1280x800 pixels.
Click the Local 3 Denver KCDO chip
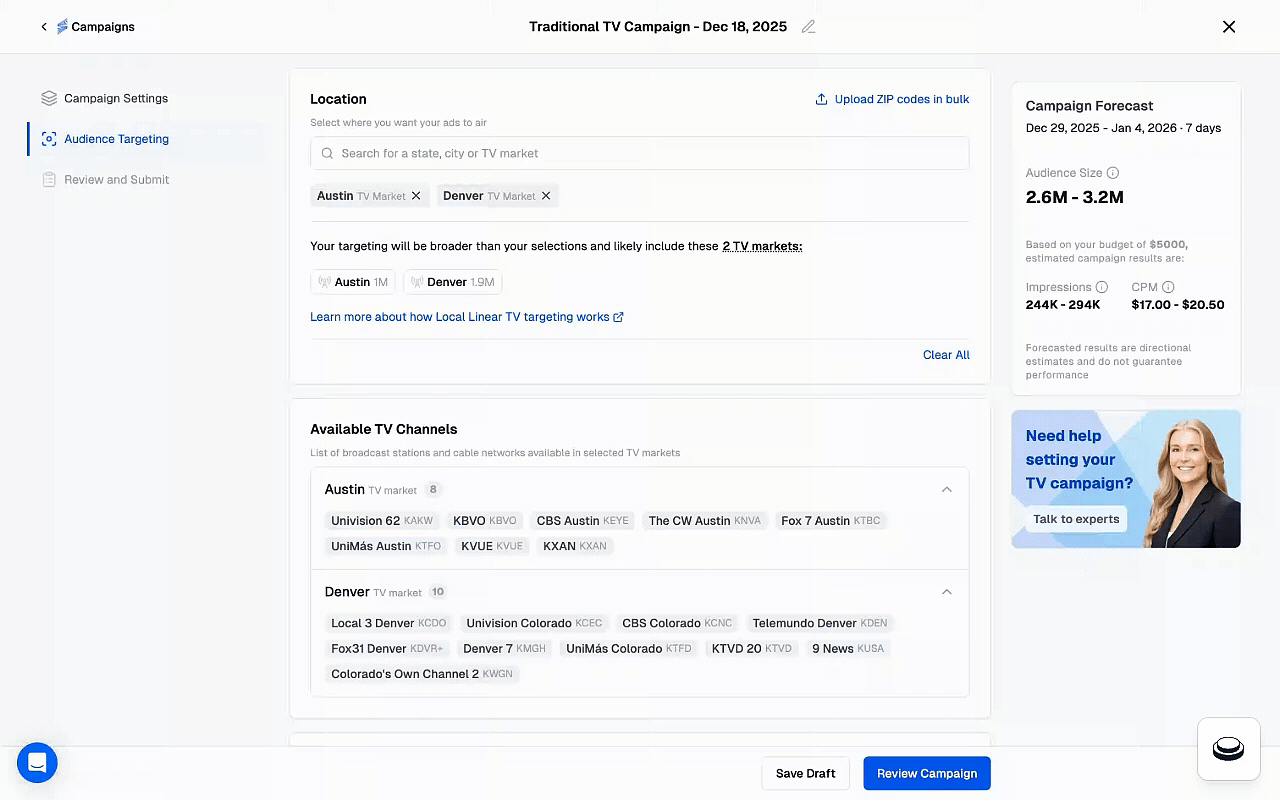(x=389, y=623)
